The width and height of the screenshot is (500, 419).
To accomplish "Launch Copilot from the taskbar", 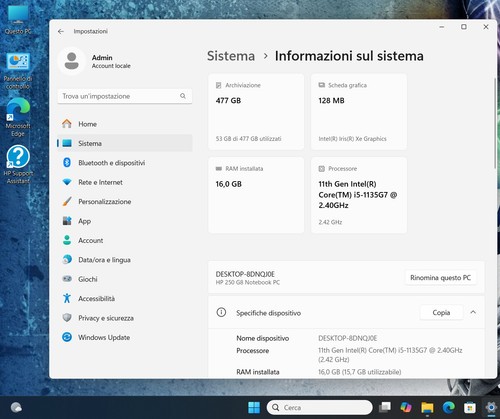I will tap(406, 407).
